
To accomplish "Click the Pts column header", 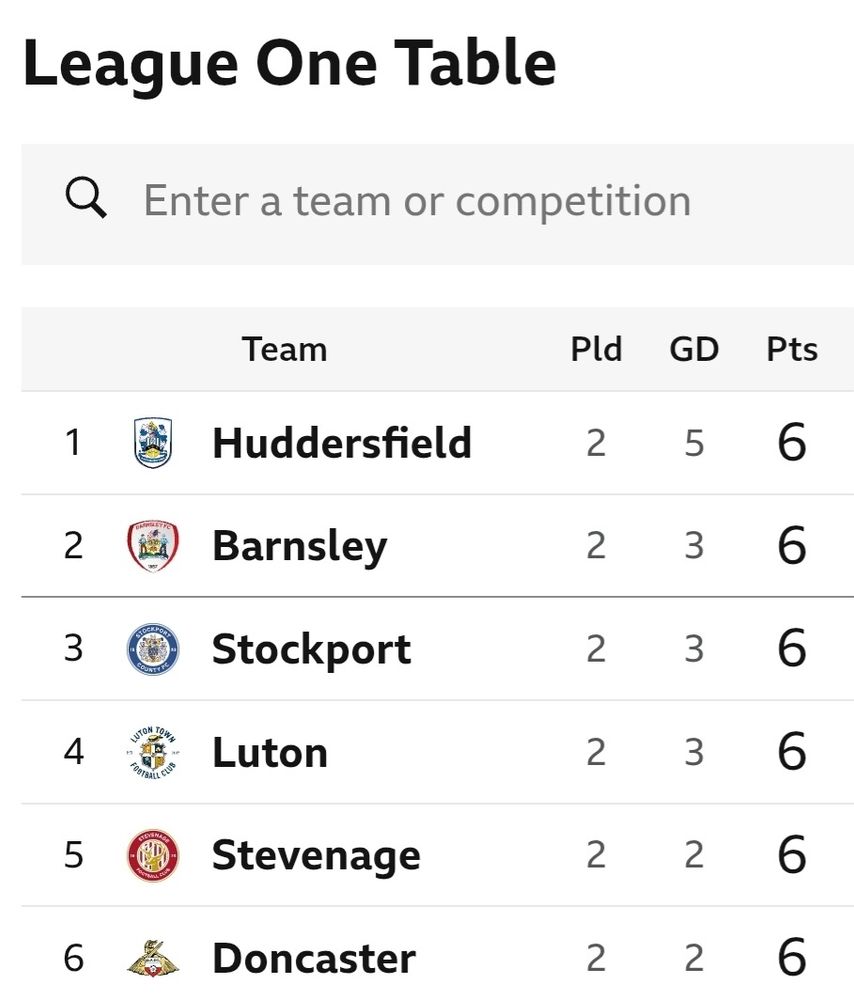I will click(x=792, y=349).
